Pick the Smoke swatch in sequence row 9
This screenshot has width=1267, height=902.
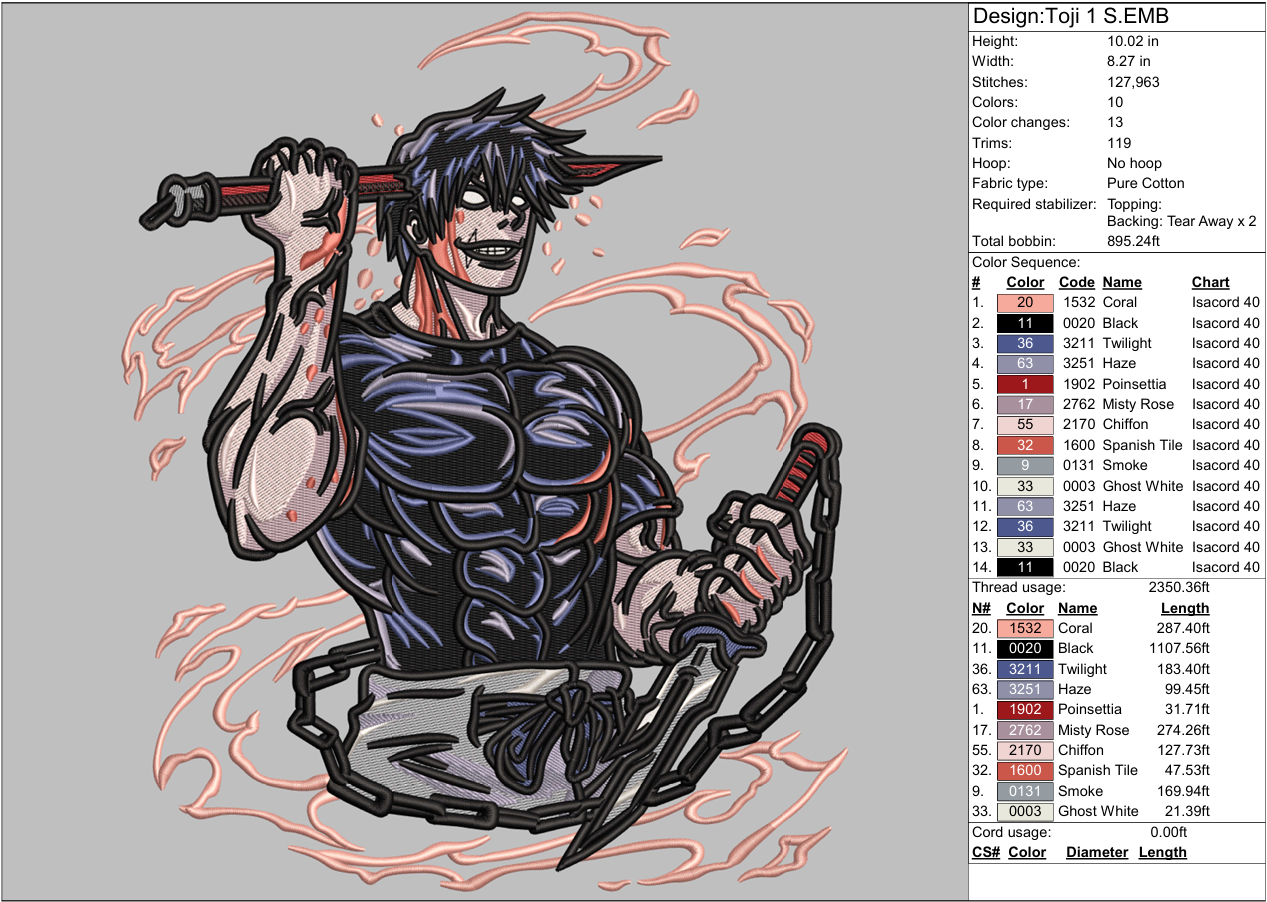1025,465
